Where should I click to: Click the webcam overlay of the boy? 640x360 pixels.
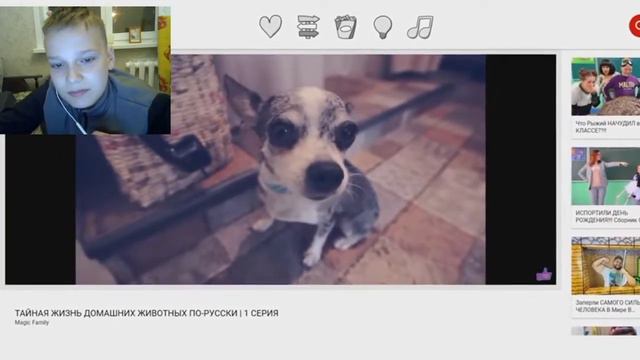pos(85,70)
